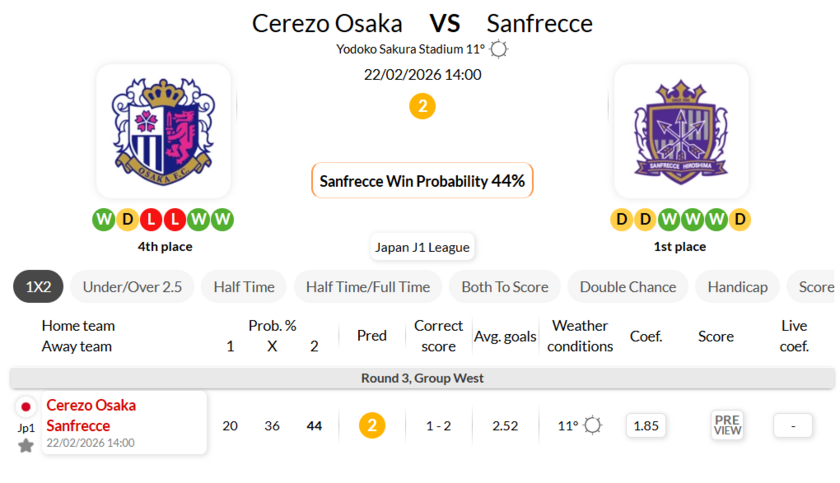This screenshot has width=840, height=483.
Task: Open the Cerezo Osaka Sanfrecce match link
Action: click(x=91, y=415)
